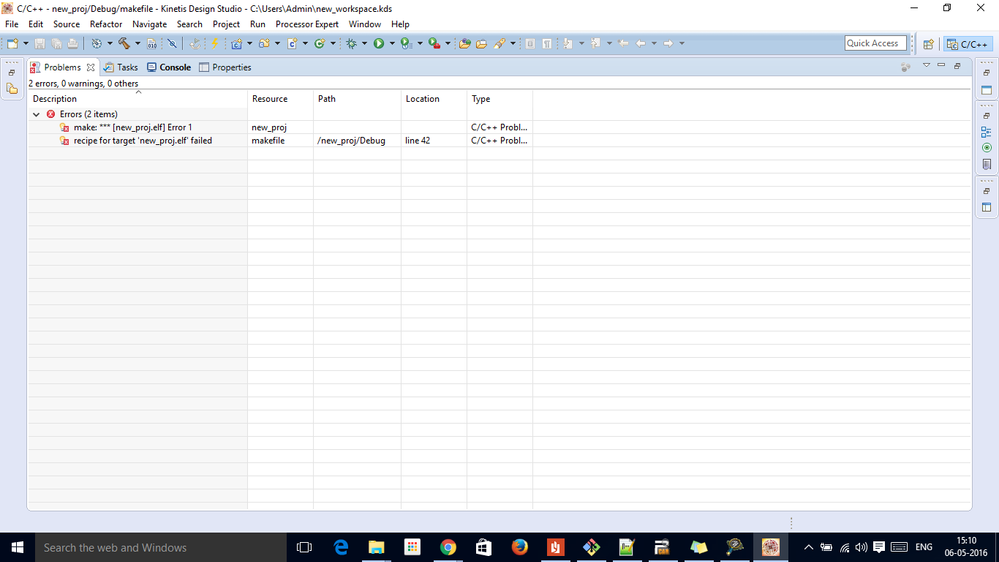
Task: Click the Forward navigation arrow
Action: [668, 43]
